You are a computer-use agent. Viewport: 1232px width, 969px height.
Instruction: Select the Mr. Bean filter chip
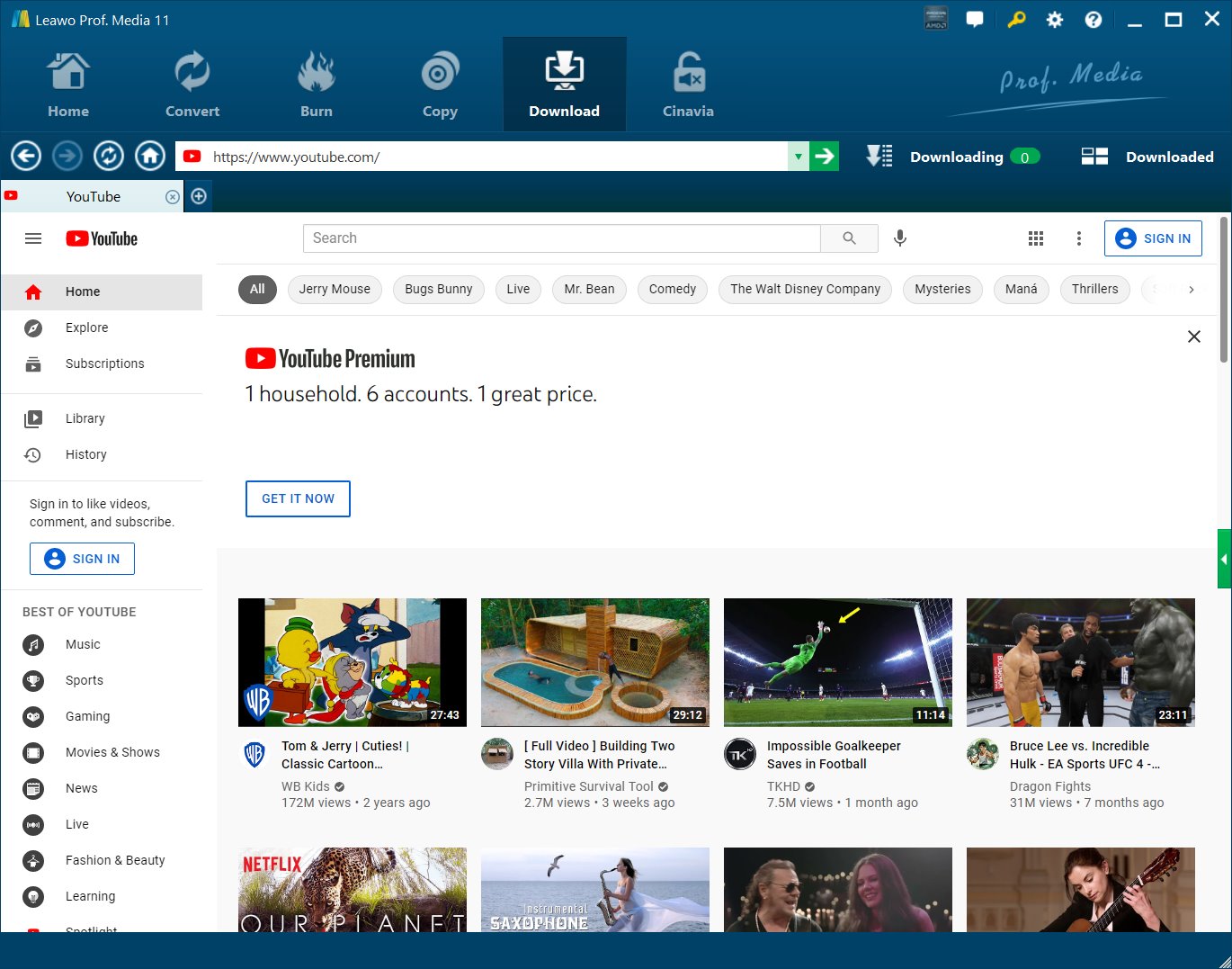click(589, 290)
